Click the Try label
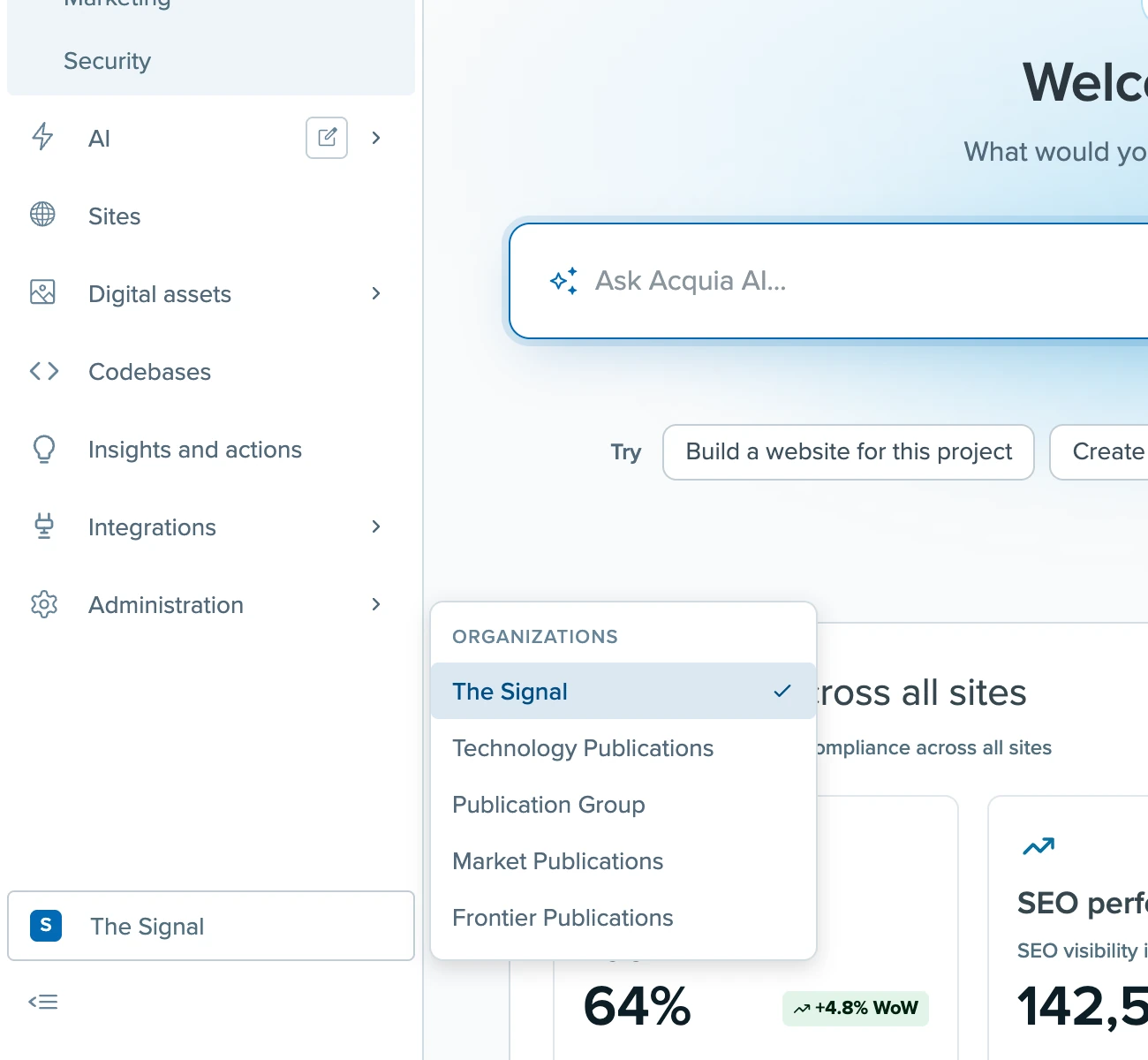 (x=626, y=452)
